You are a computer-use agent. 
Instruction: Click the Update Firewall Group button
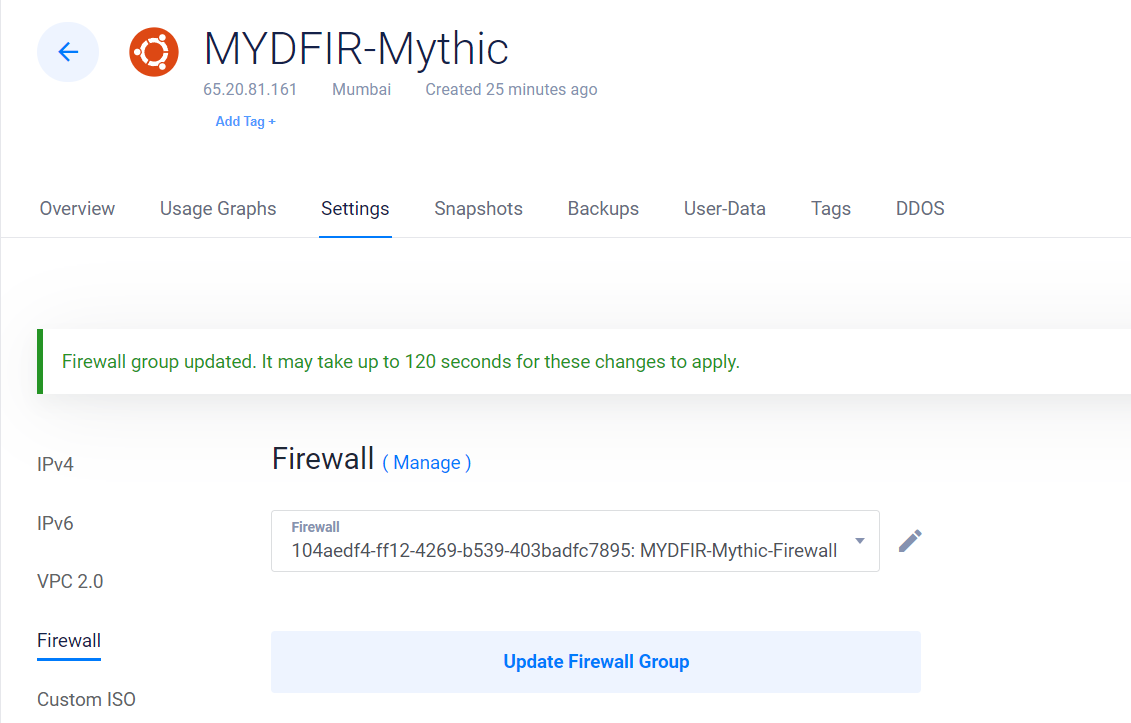(596, 662)
